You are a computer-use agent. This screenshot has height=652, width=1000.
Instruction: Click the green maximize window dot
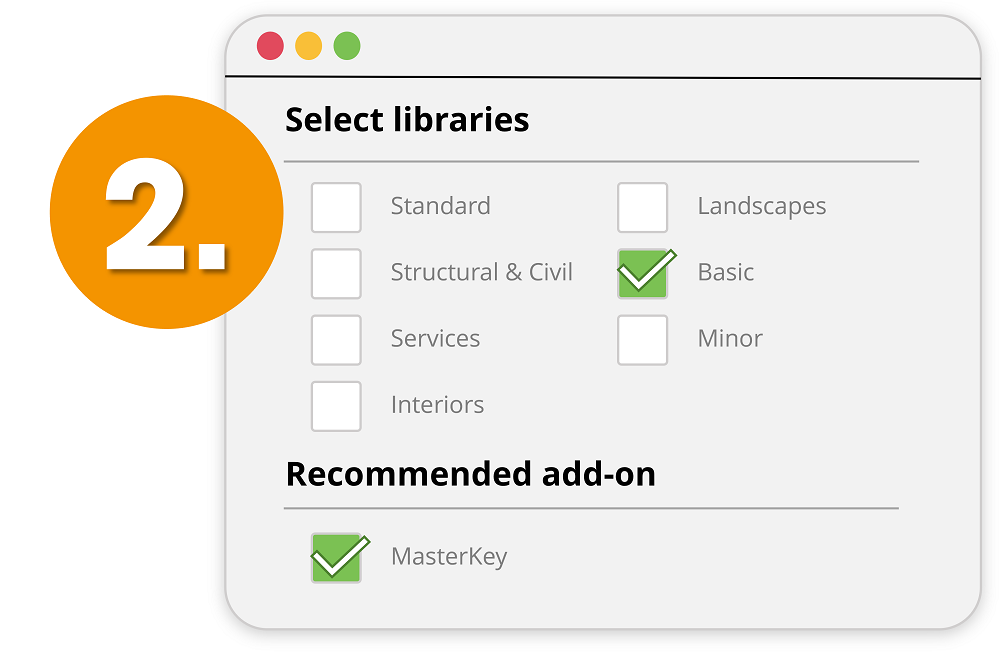[346, 46]
